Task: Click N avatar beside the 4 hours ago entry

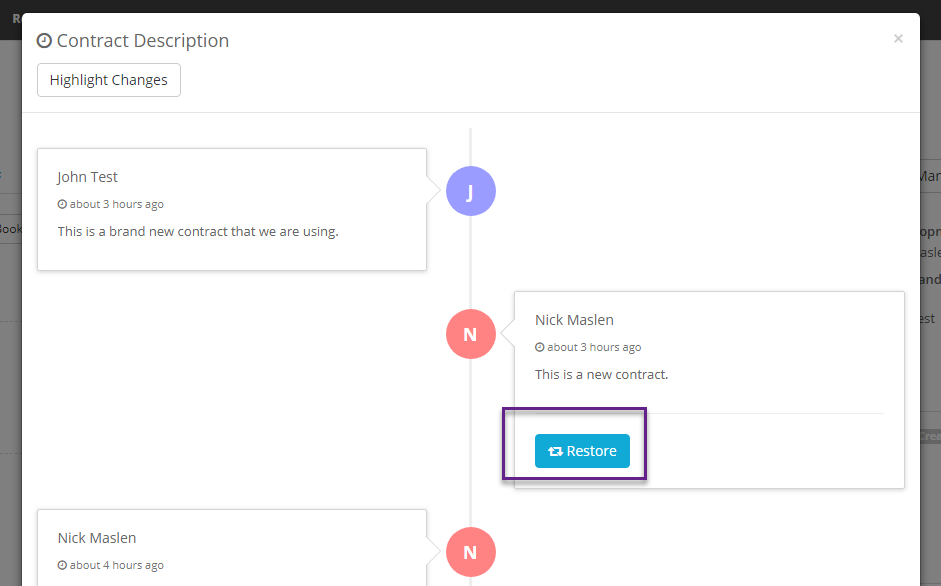Action: (470, 552)
